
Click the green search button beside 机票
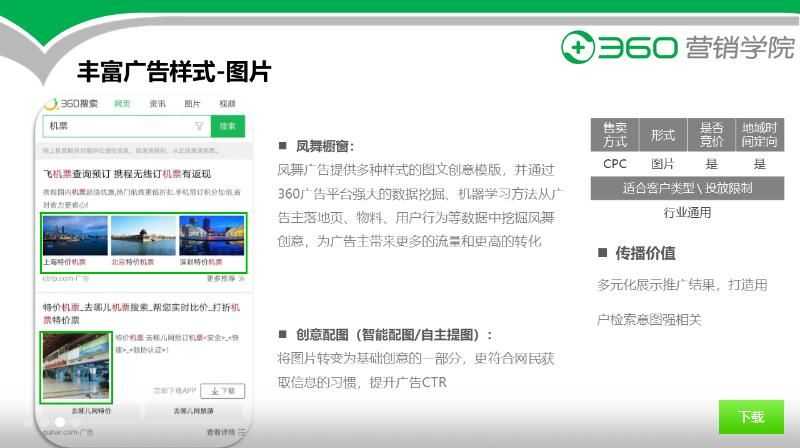tap(228, 126)
